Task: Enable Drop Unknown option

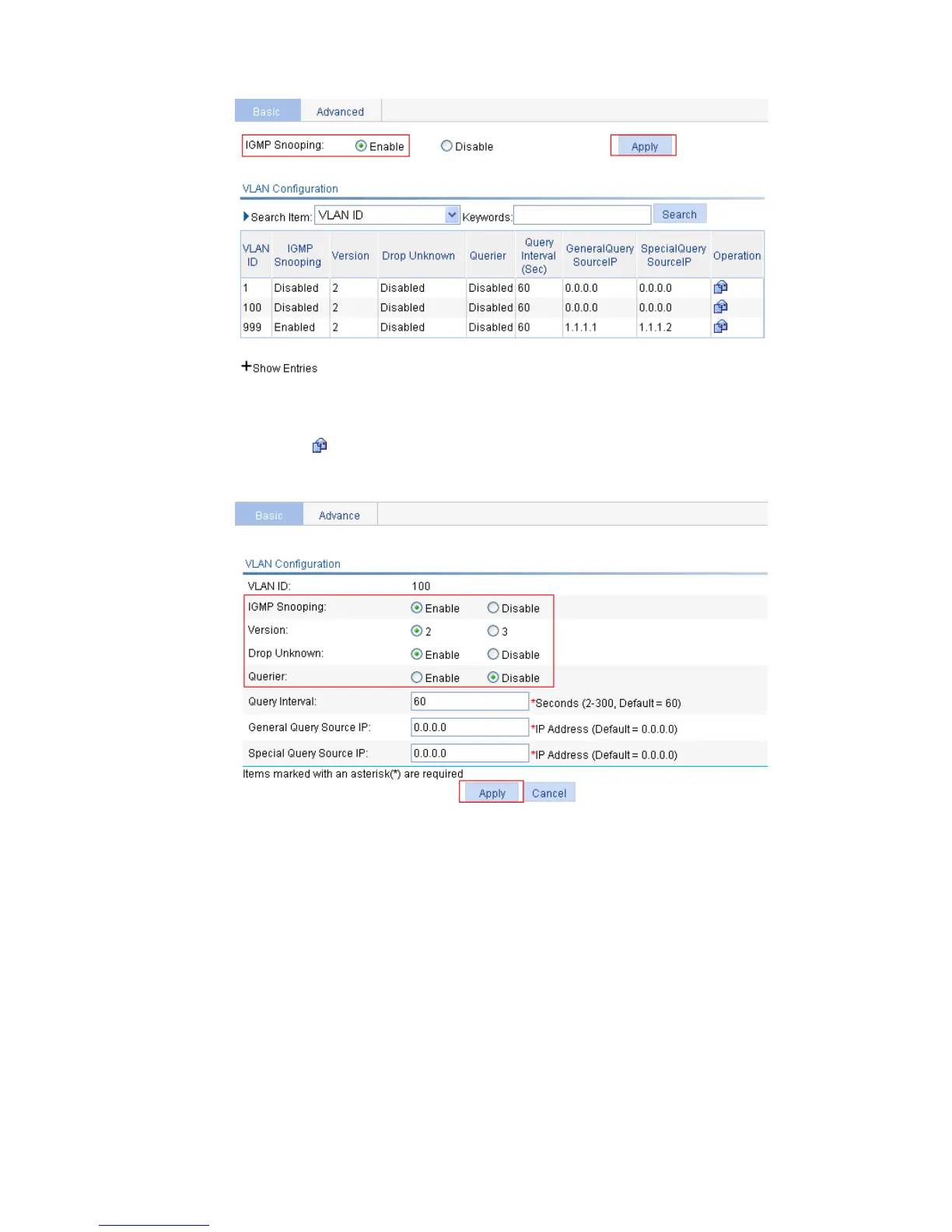Action: 417,654
